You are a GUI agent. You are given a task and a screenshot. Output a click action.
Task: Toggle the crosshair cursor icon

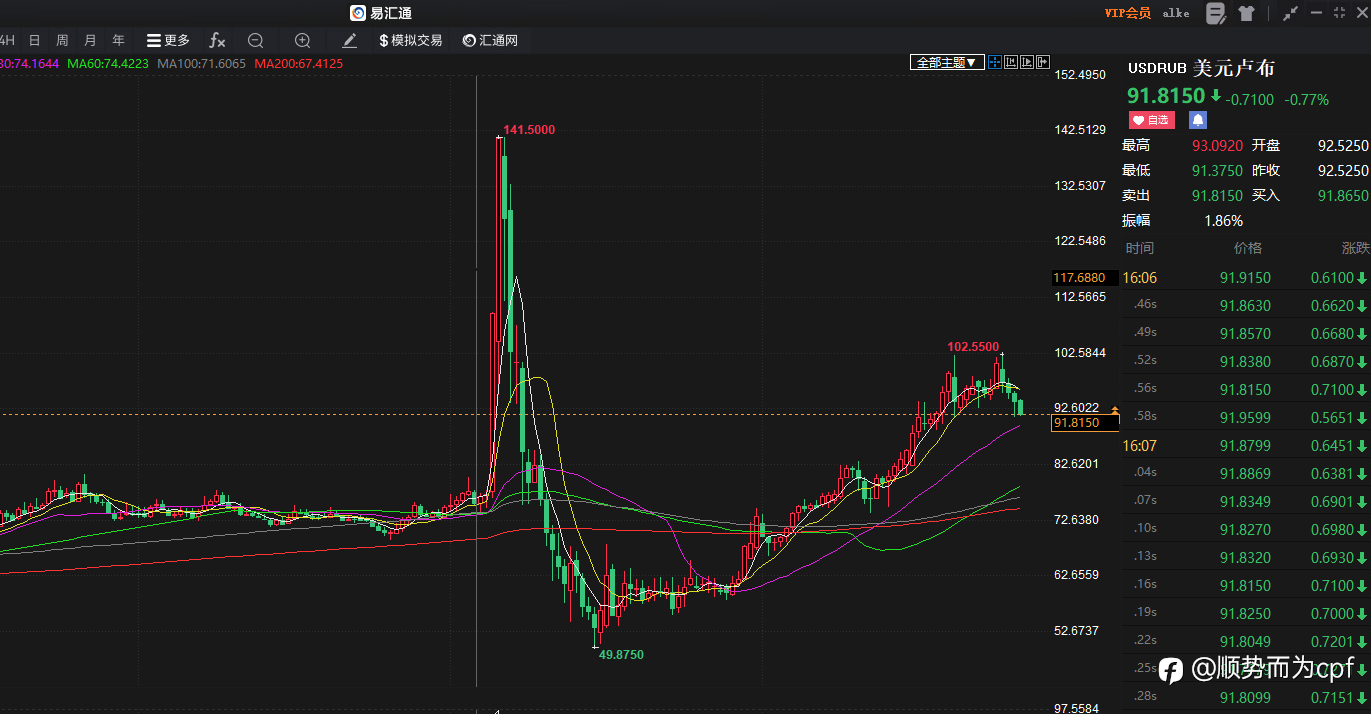pyautogui.click(x=995, y=62)
